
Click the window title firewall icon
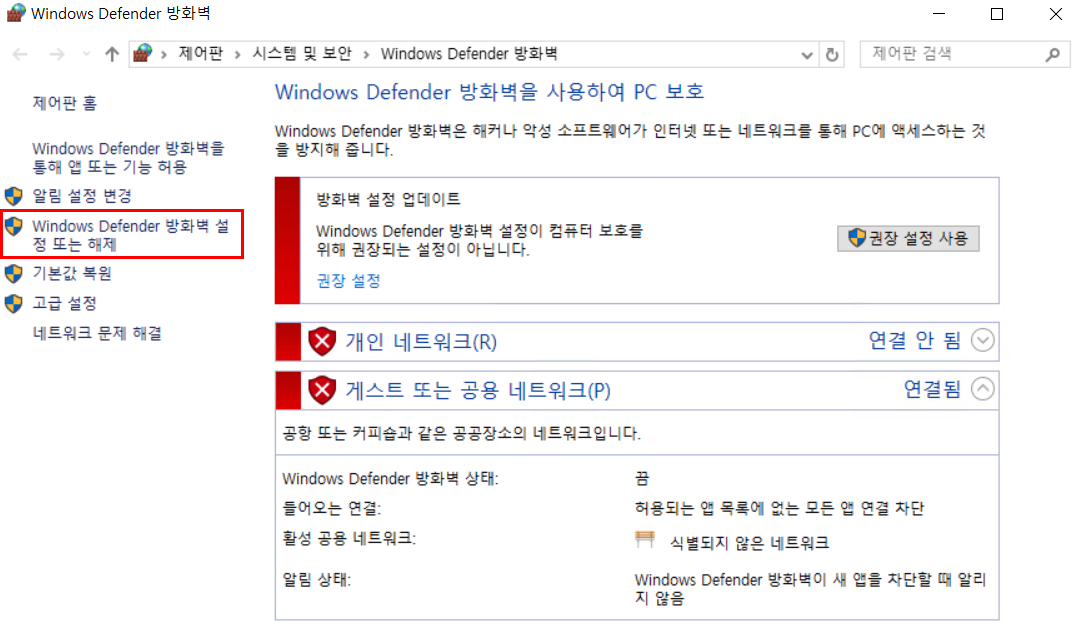click(16, 13)
